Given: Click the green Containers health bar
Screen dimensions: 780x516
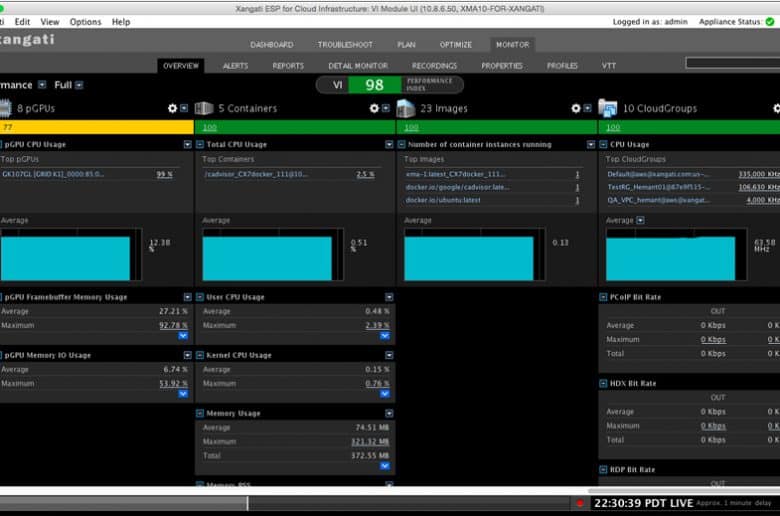Looking at the screenshot, I should 295,127.
